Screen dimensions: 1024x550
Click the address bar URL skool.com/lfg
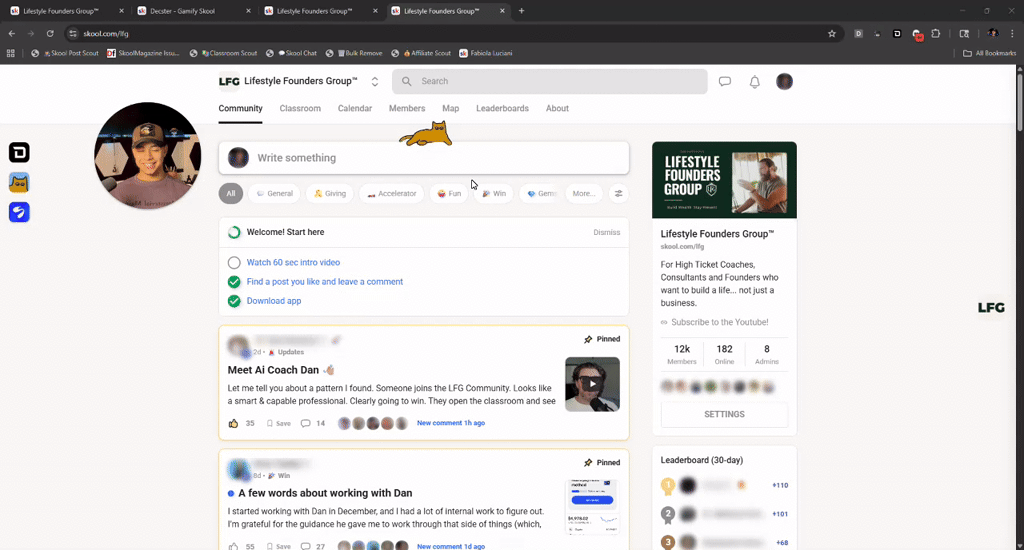coord(106,33)
